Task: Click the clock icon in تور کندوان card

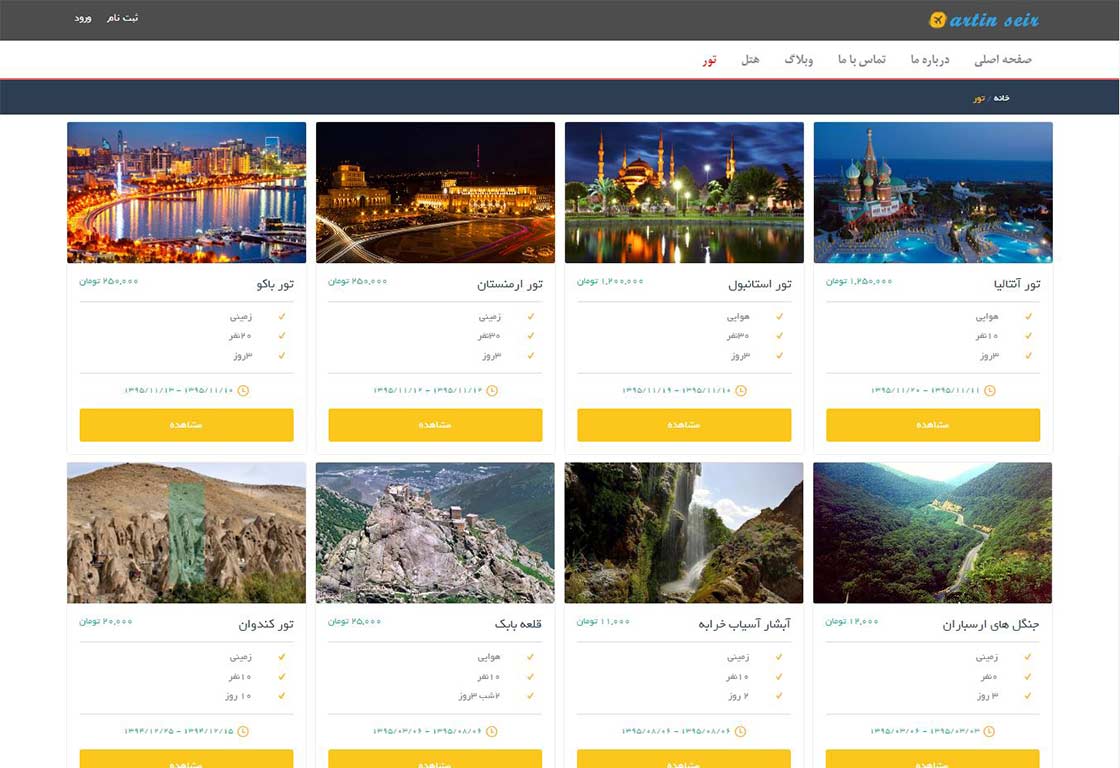Action: (243, 732)
